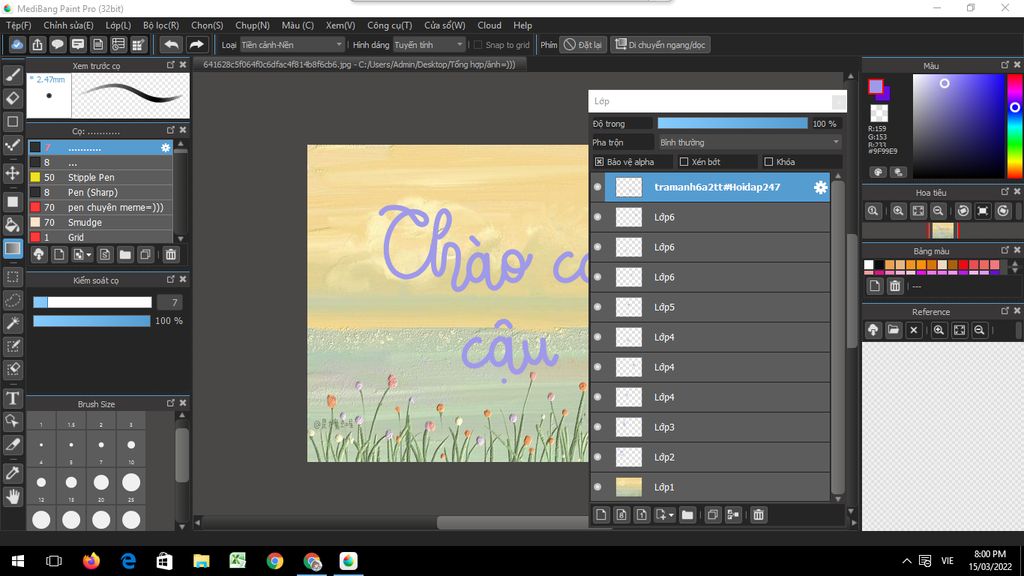Add a layer folder in layer panel
1024x576 pixels.
point(687,515)
